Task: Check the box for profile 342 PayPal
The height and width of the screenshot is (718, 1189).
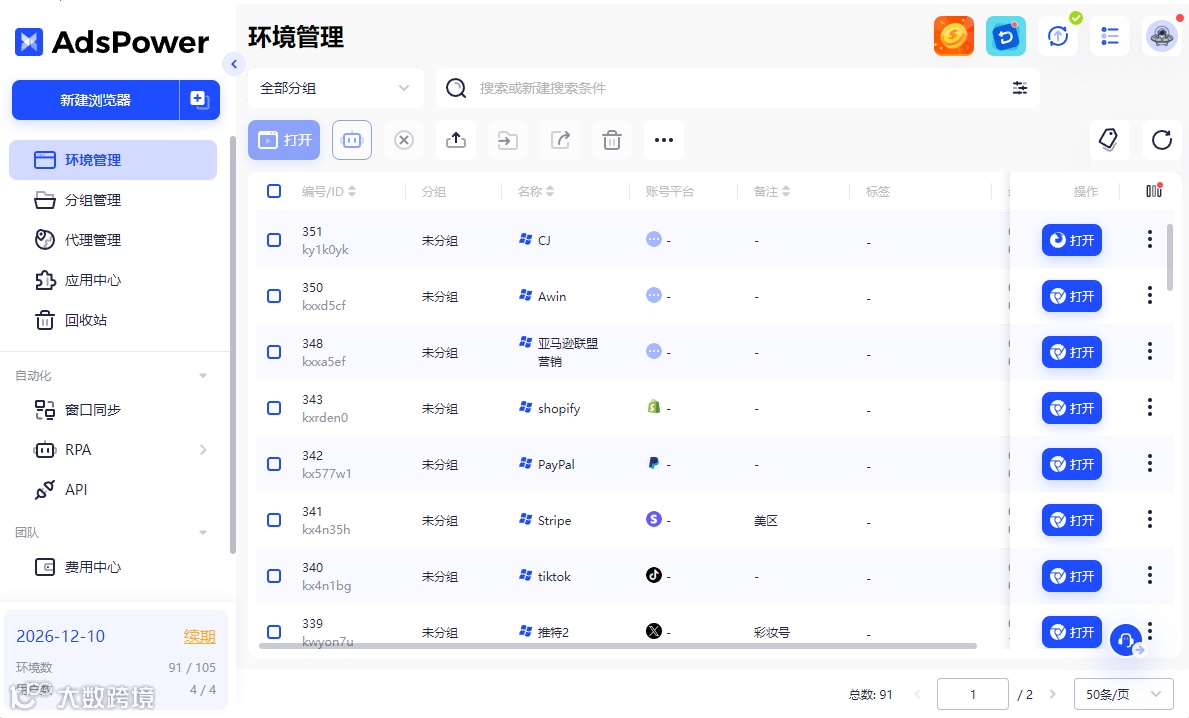Action: (274, 464)
